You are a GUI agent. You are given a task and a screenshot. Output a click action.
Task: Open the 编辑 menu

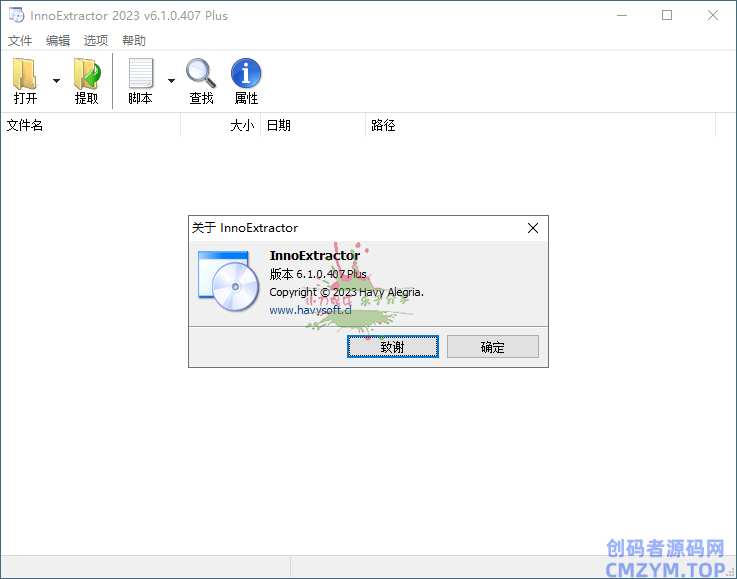click(58, 41)
